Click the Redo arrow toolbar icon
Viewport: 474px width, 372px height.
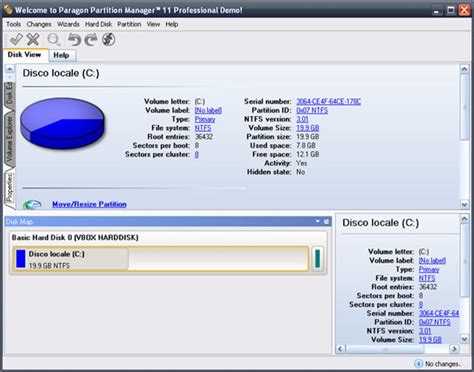click(91, 40)
